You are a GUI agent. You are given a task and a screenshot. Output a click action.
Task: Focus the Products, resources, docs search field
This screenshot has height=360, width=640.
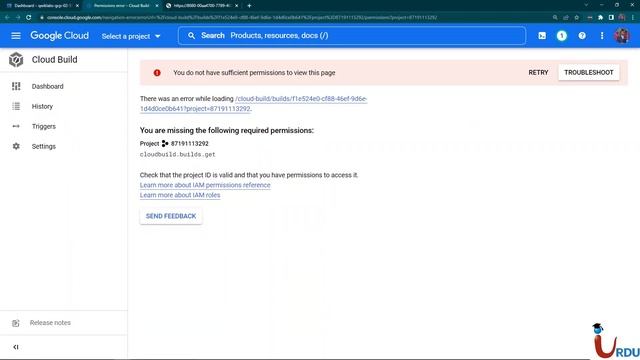click(x=352, y=36)
